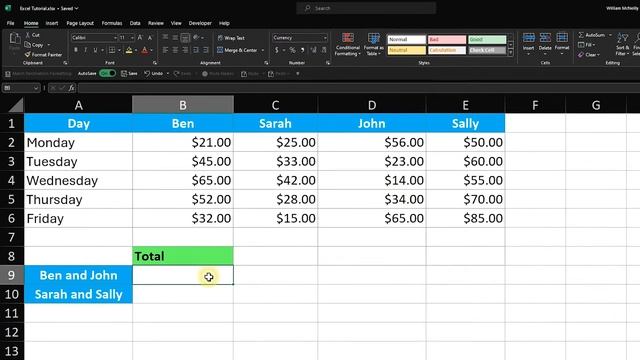Switch to the Data tab
Viewport: 640px width, 360px height.
click(135, 23)
